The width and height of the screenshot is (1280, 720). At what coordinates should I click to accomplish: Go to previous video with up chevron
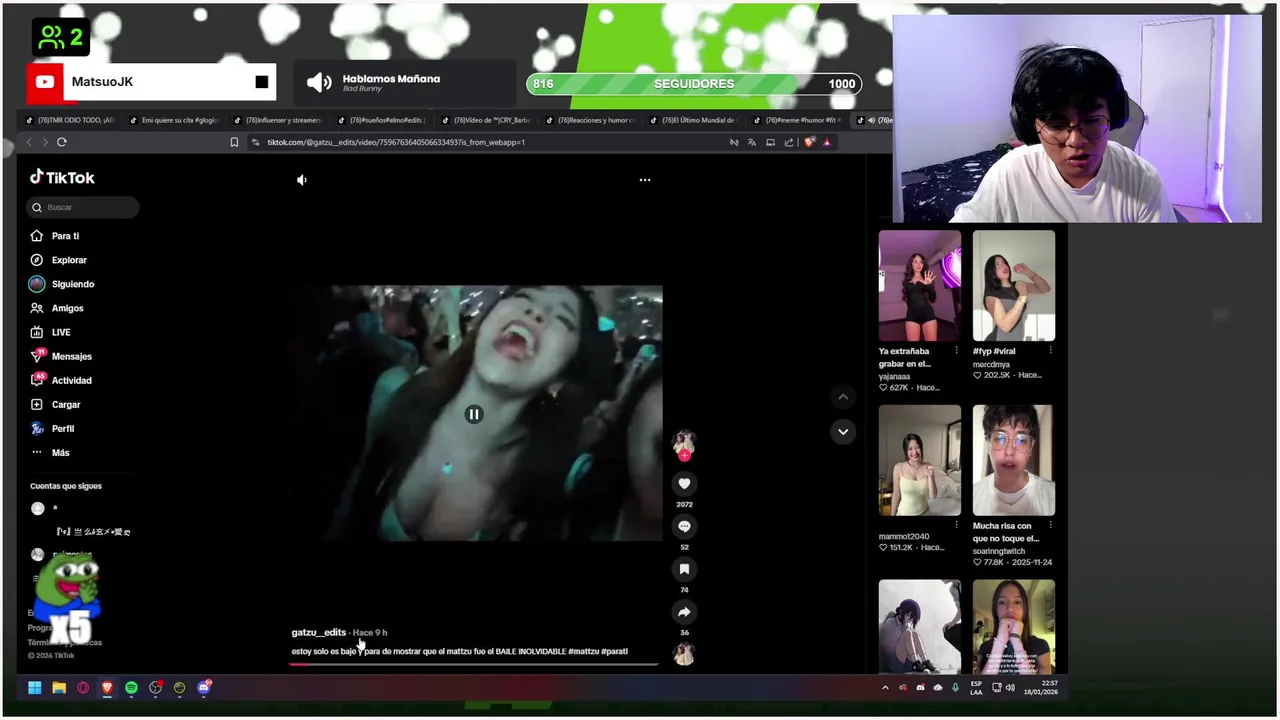[843, 397]
